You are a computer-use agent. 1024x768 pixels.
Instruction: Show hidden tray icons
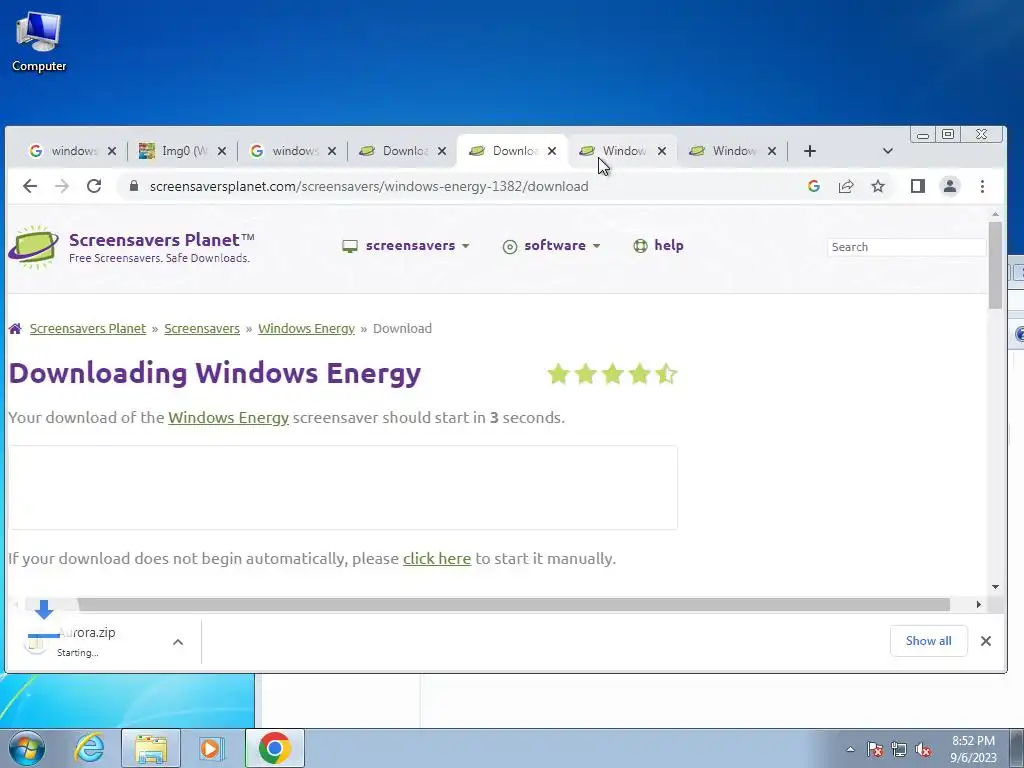(x=850, y=749)
